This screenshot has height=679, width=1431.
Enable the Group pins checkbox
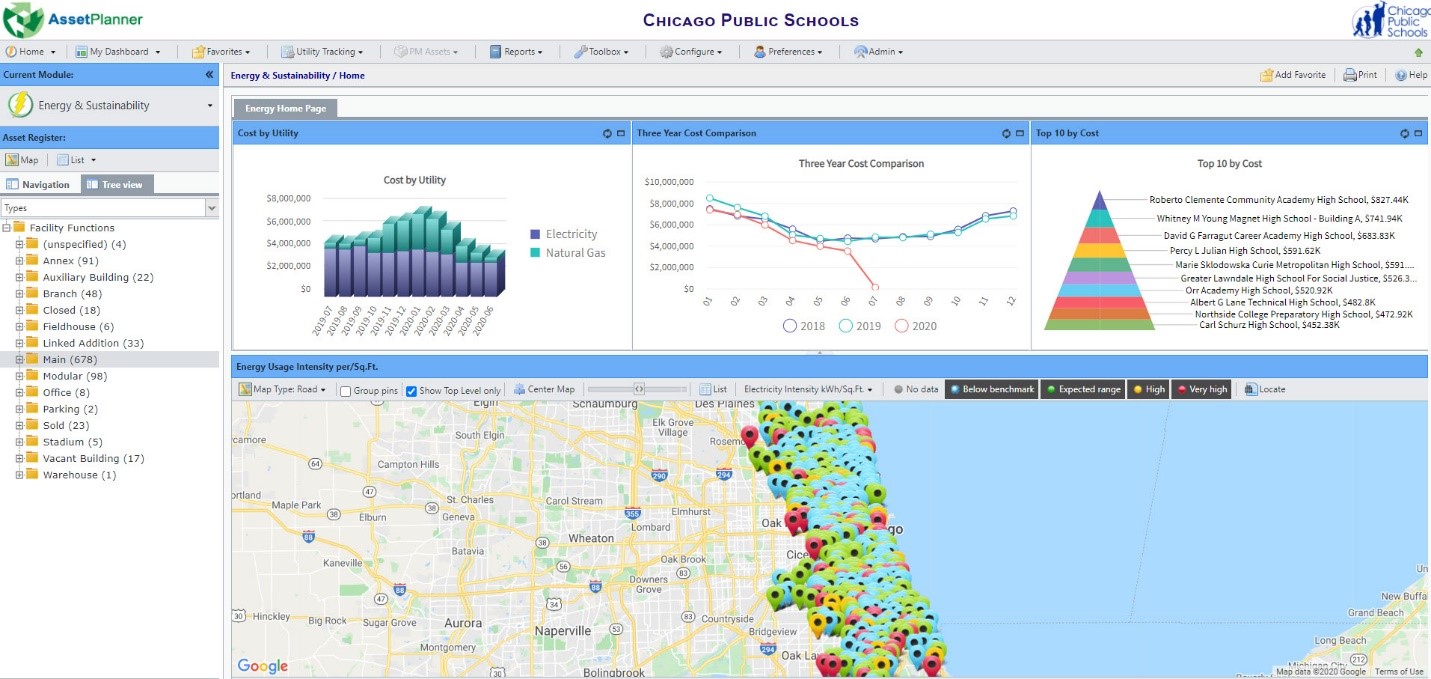pos(346,390)
